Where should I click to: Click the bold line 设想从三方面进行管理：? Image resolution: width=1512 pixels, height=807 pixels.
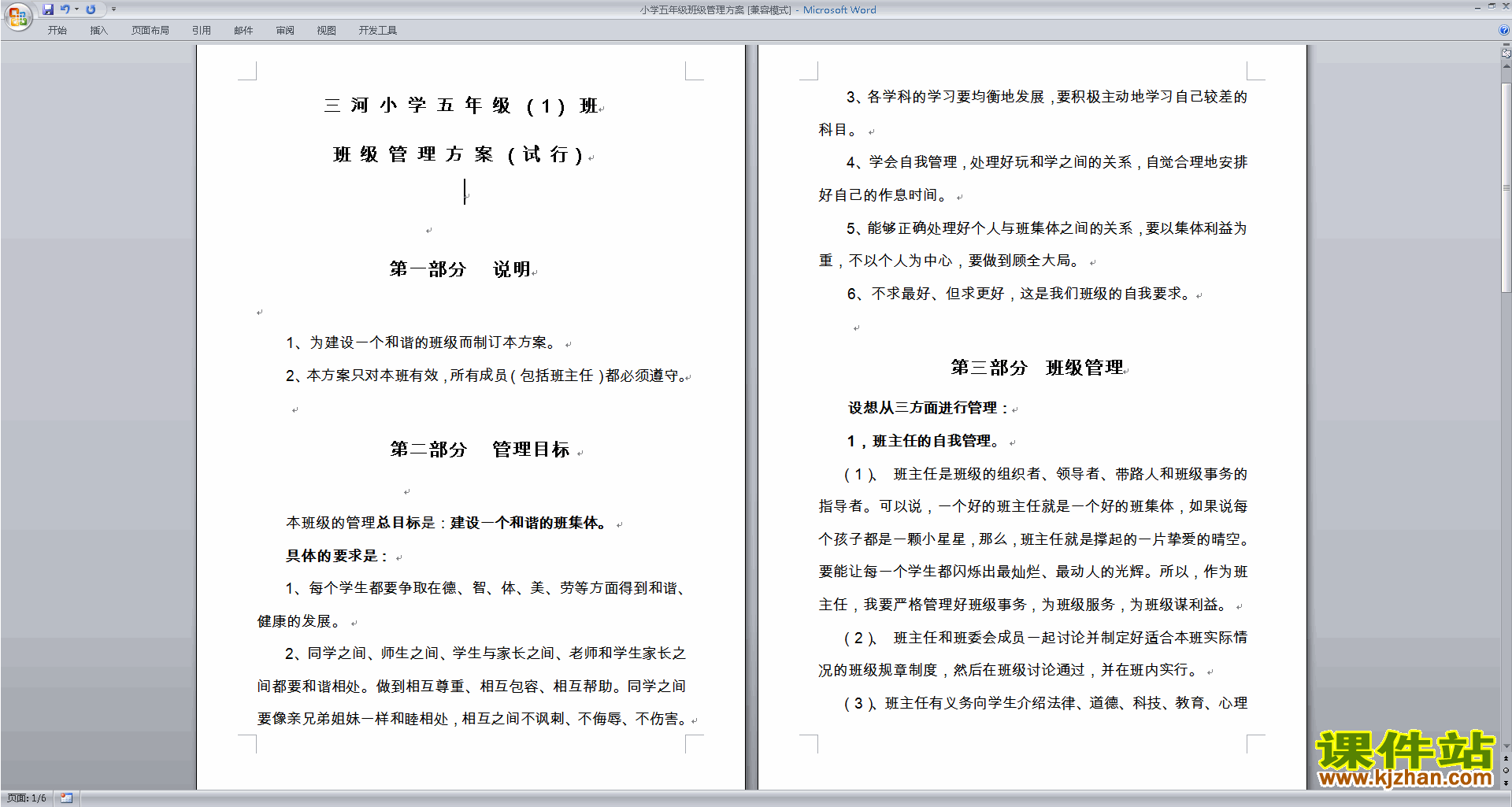[x=928, y=408]
